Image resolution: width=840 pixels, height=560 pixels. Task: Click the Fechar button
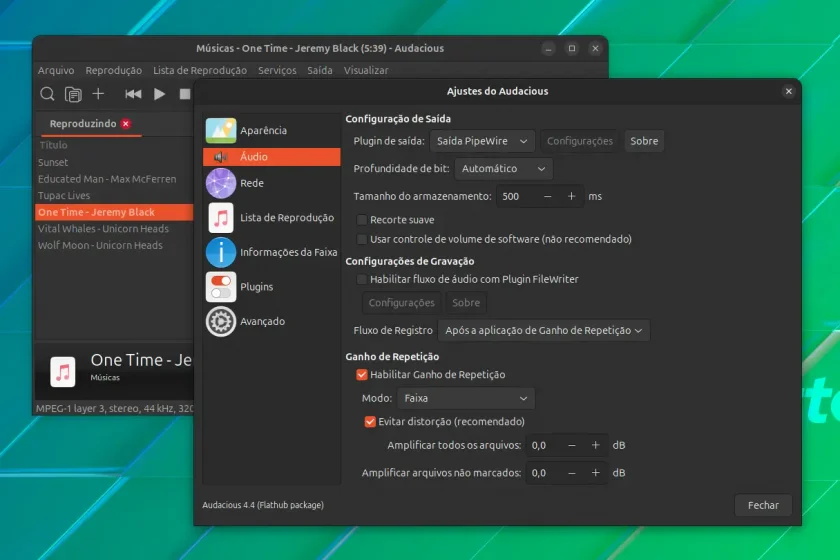coord(763,505)
